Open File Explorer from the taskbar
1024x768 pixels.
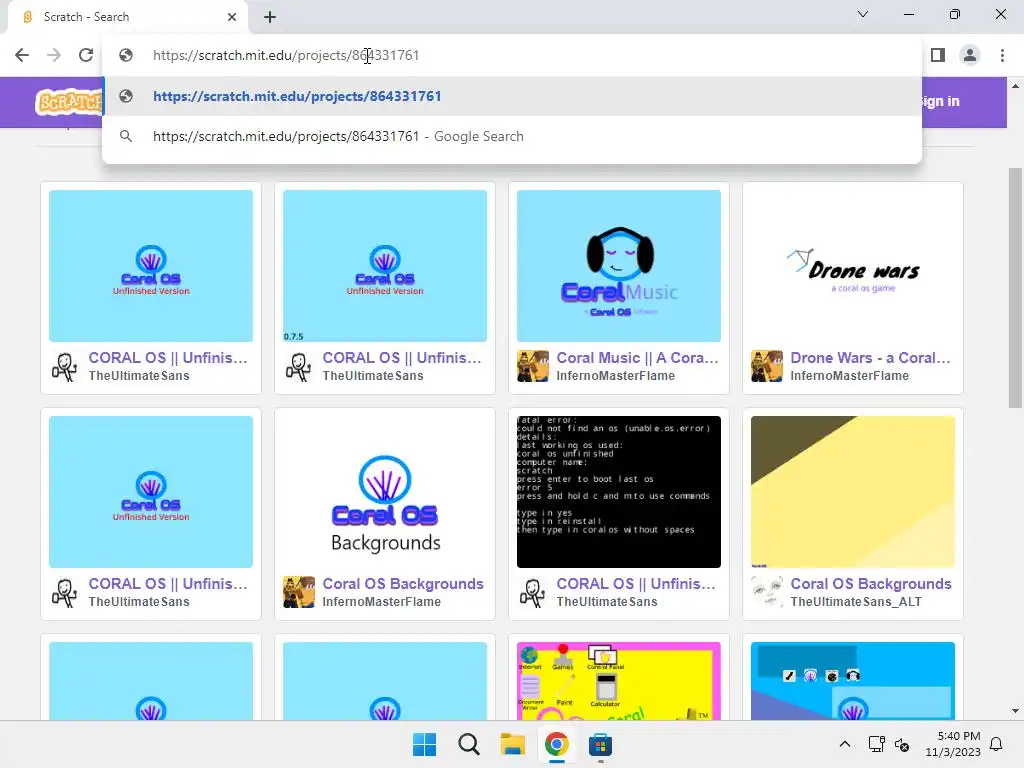point(513,744)
